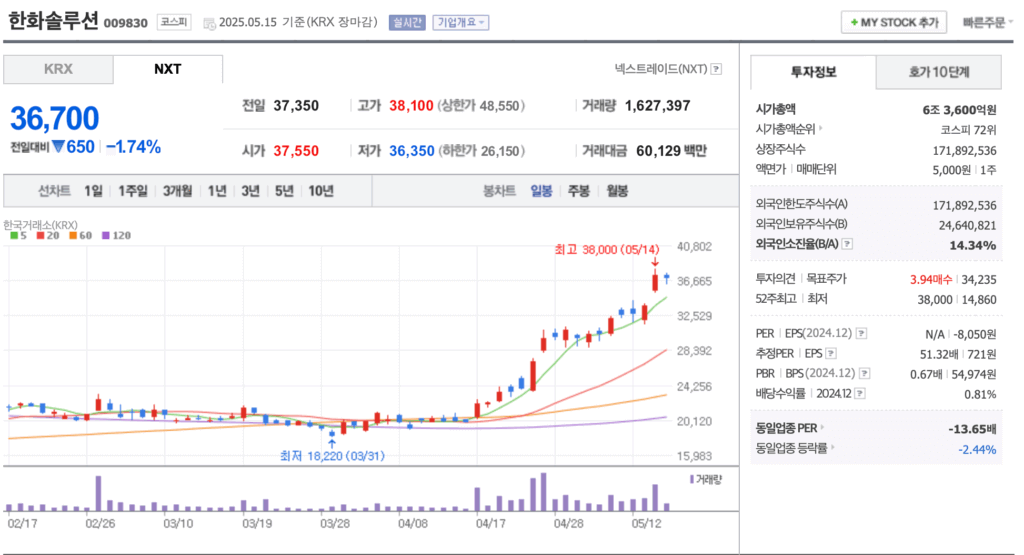Image resolution: width=1024 pixels, height=555 pixels.
Task: Select the 3개월 line chart period
Action: (178, 191)
